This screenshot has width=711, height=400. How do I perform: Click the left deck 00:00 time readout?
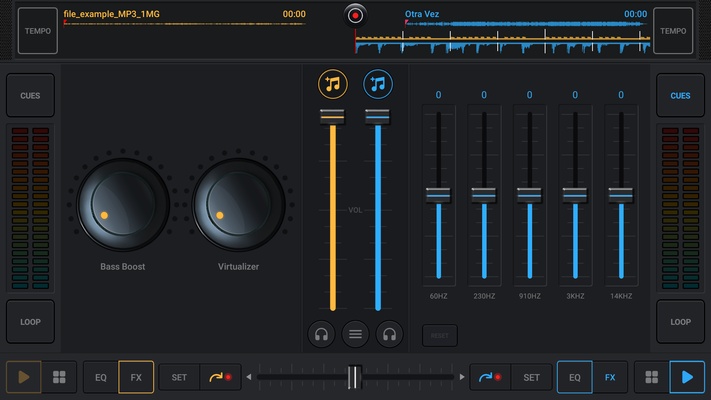click(x=294, y=14)
